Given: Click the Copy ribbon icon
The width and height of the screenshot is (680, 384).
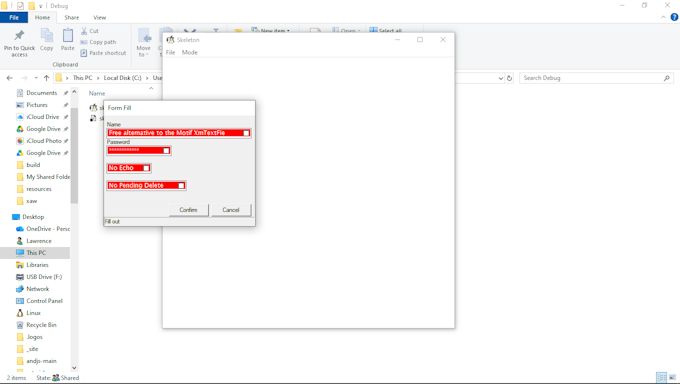Looking at the screenshot, I should 46,35.
